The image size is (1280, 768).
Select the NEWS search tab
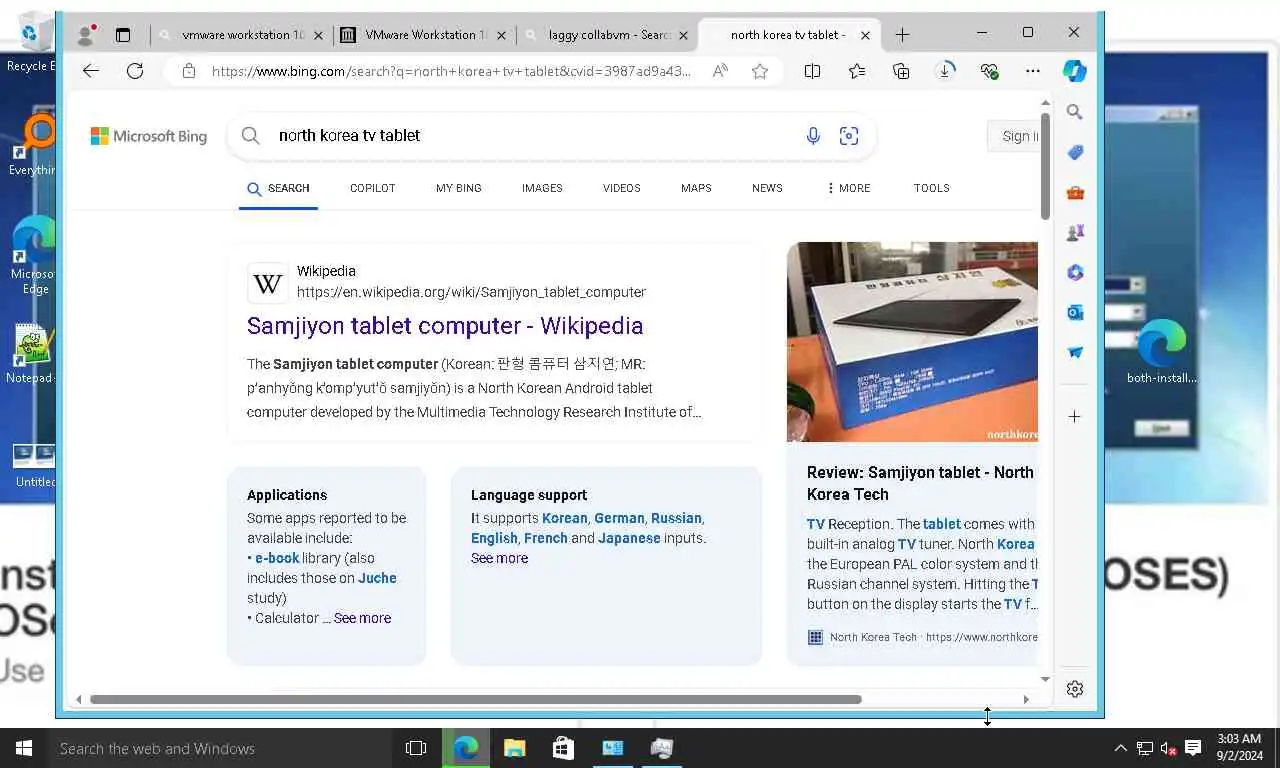click(767, 188)
